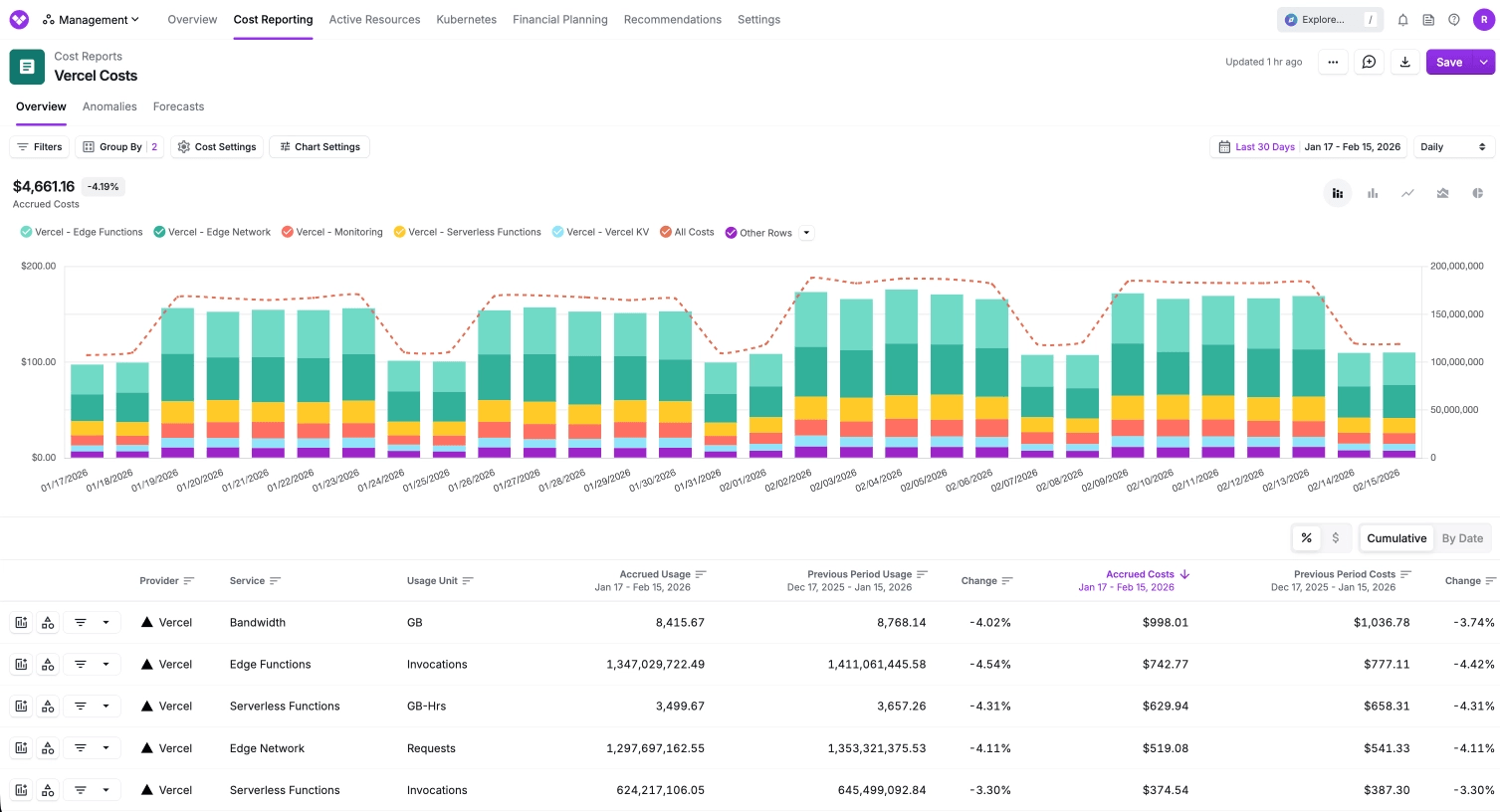
Task: Click the Vantage logo in the top bar
Action: tap(19, 20)
